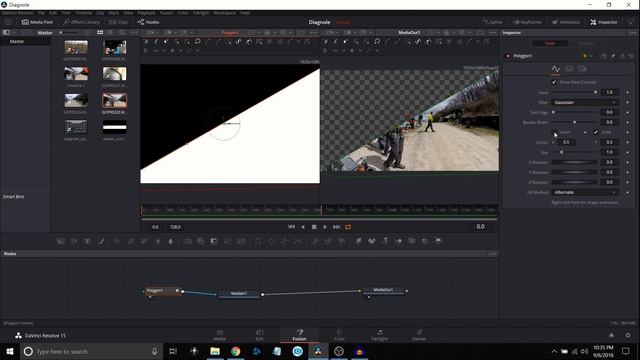The image size is (640, 360).
Task: Jump to the first frame
Action: pyautogui.click(x=291, y=227)
